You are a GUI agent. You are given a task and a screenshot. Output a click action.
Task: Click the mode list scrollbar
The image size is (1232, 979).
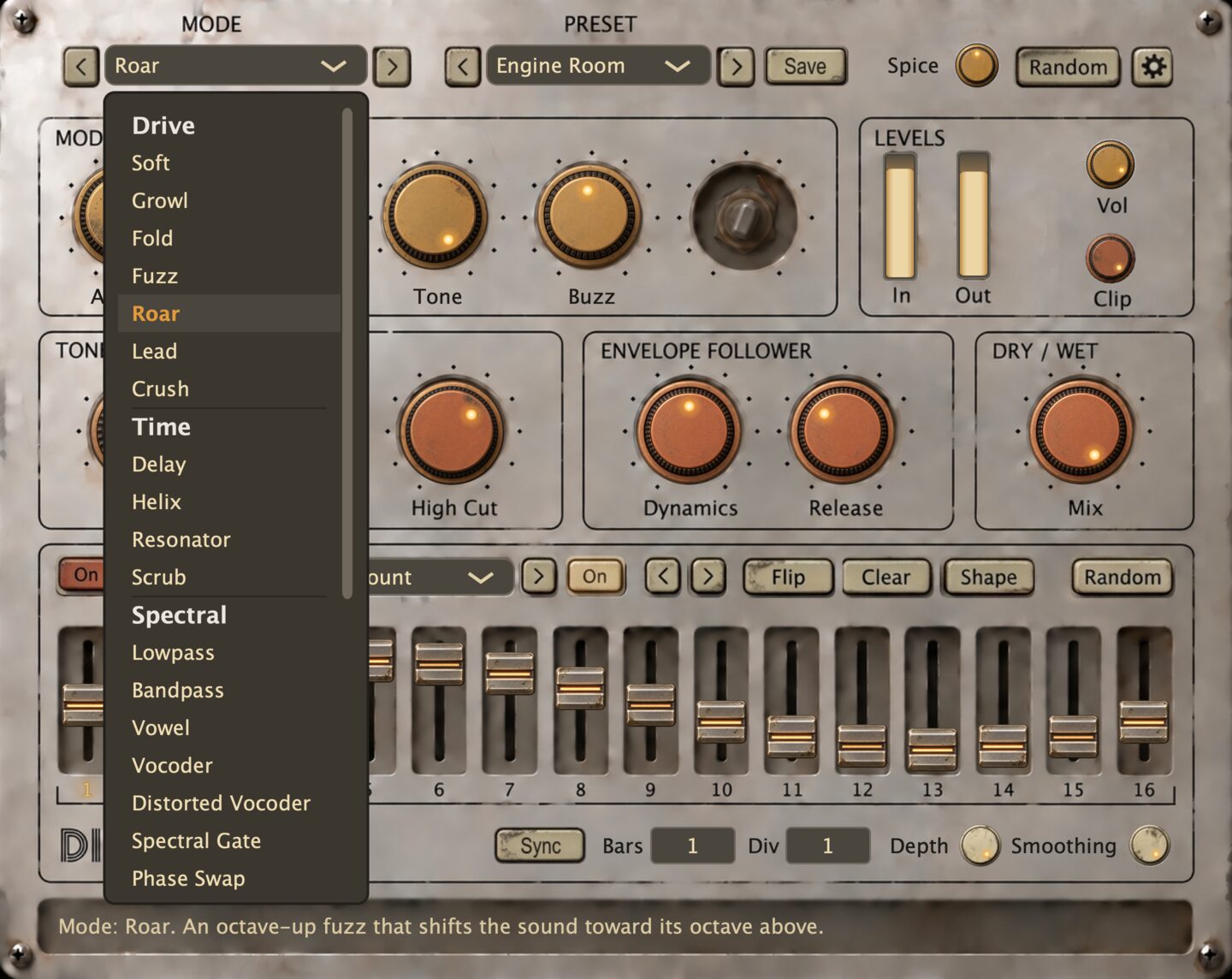coord(346,353)
